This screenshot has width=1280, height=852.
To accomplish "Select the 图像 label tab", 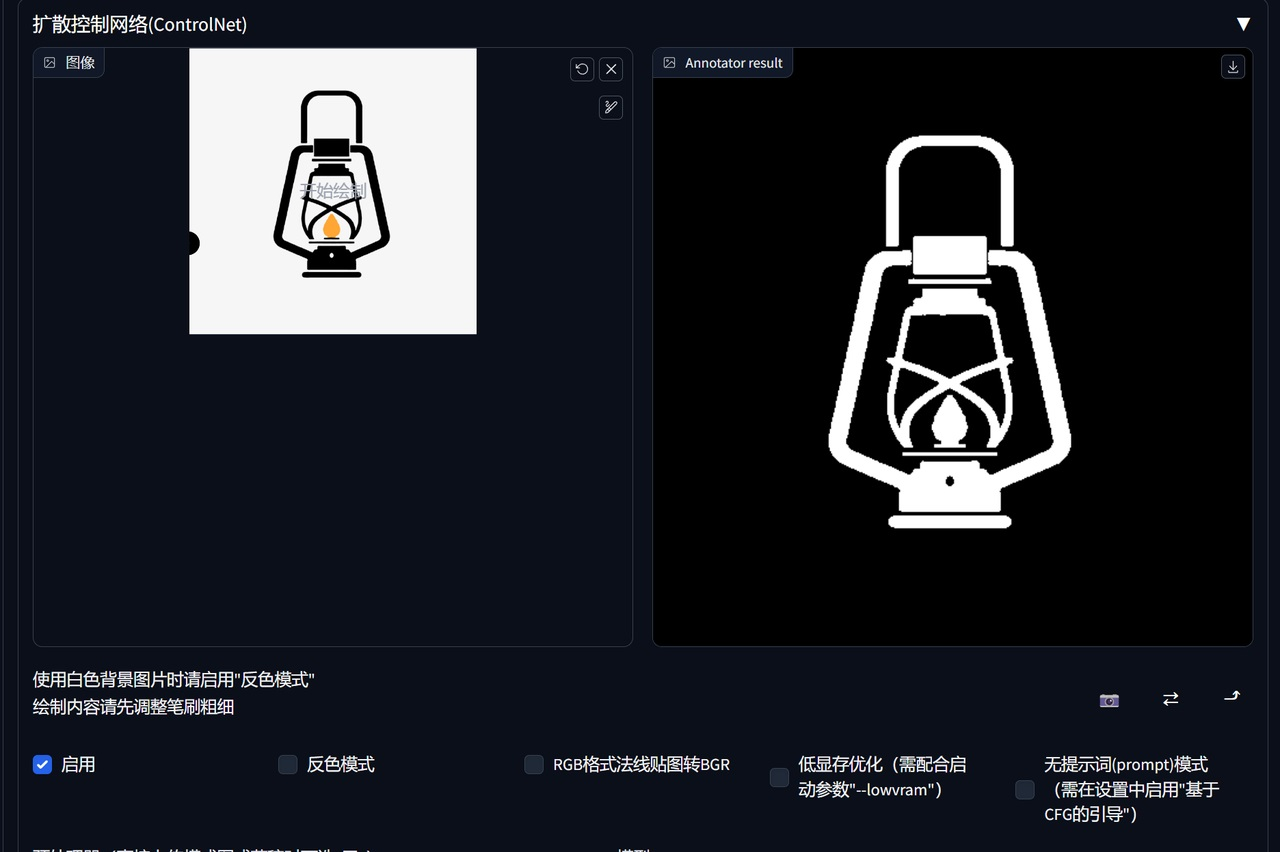I will (x=69, y=62).
